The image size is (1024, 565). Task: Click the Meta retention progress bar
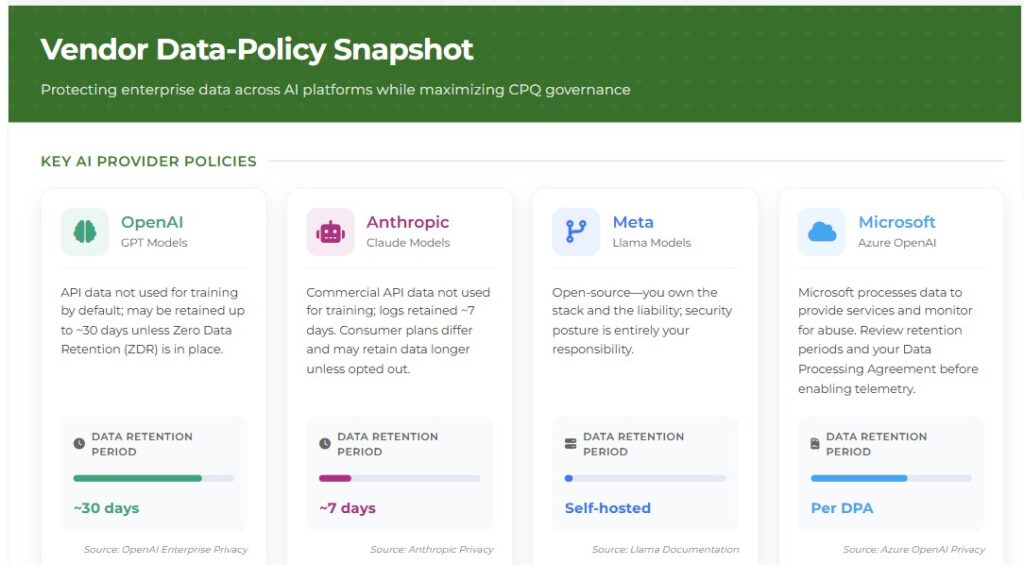(645, 478)
